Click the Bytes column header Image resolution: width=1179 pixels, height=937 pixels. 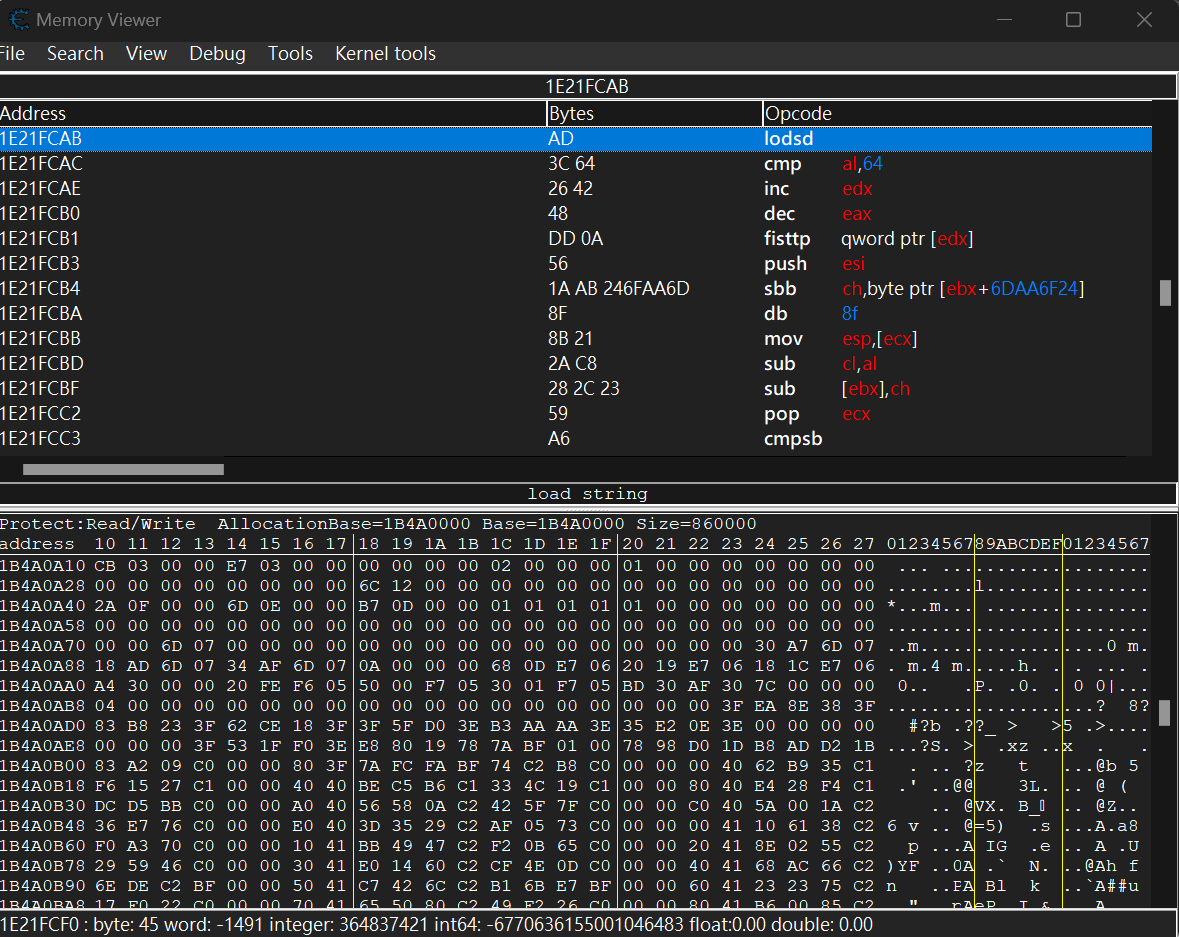point(654,113)
